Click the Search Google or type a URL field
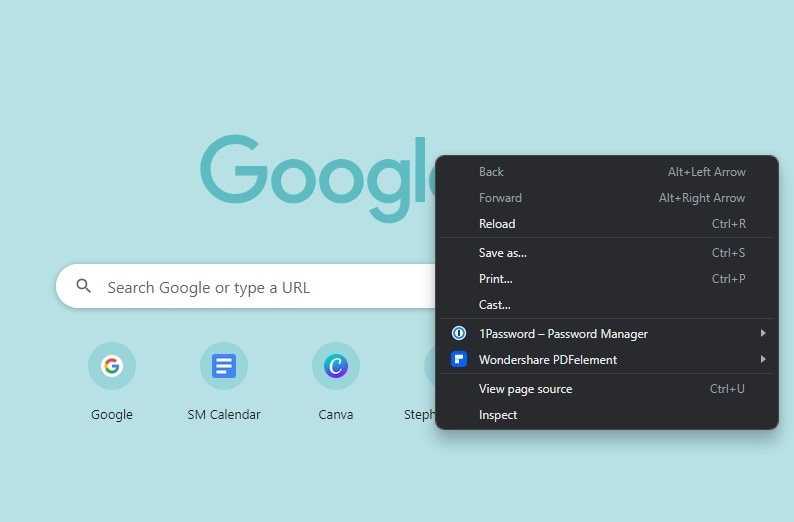This screenshot has width=794, height=522. click(x=246, y=286)
